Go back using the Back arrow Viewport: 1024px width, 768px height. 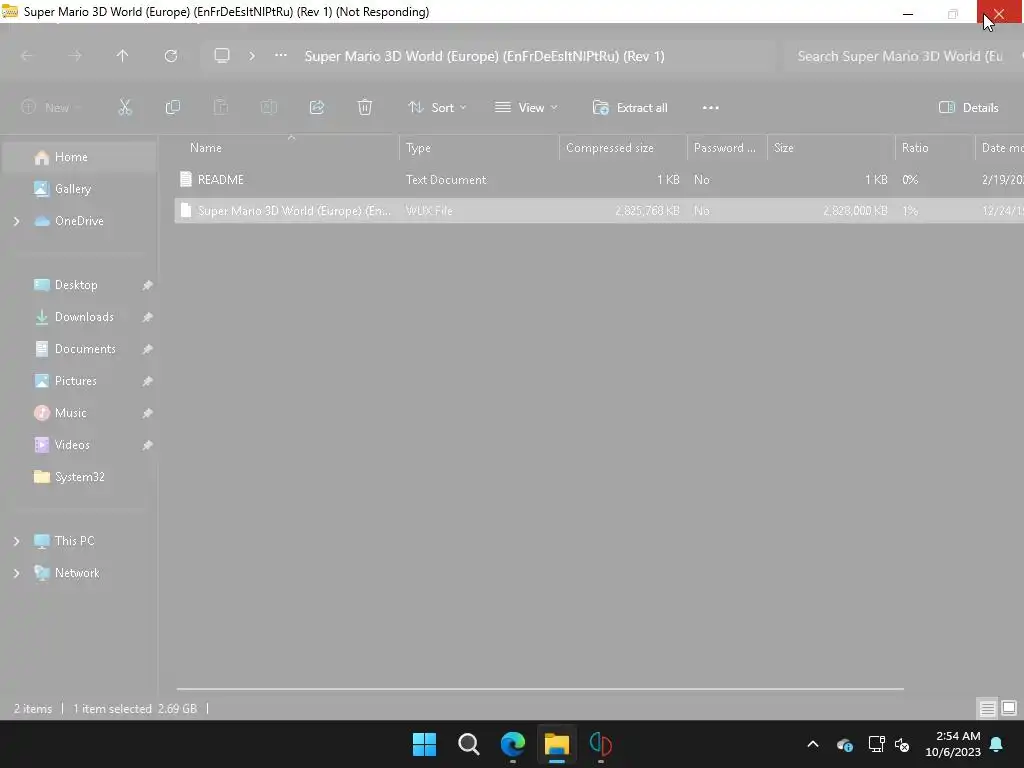(x=27, y=56)
